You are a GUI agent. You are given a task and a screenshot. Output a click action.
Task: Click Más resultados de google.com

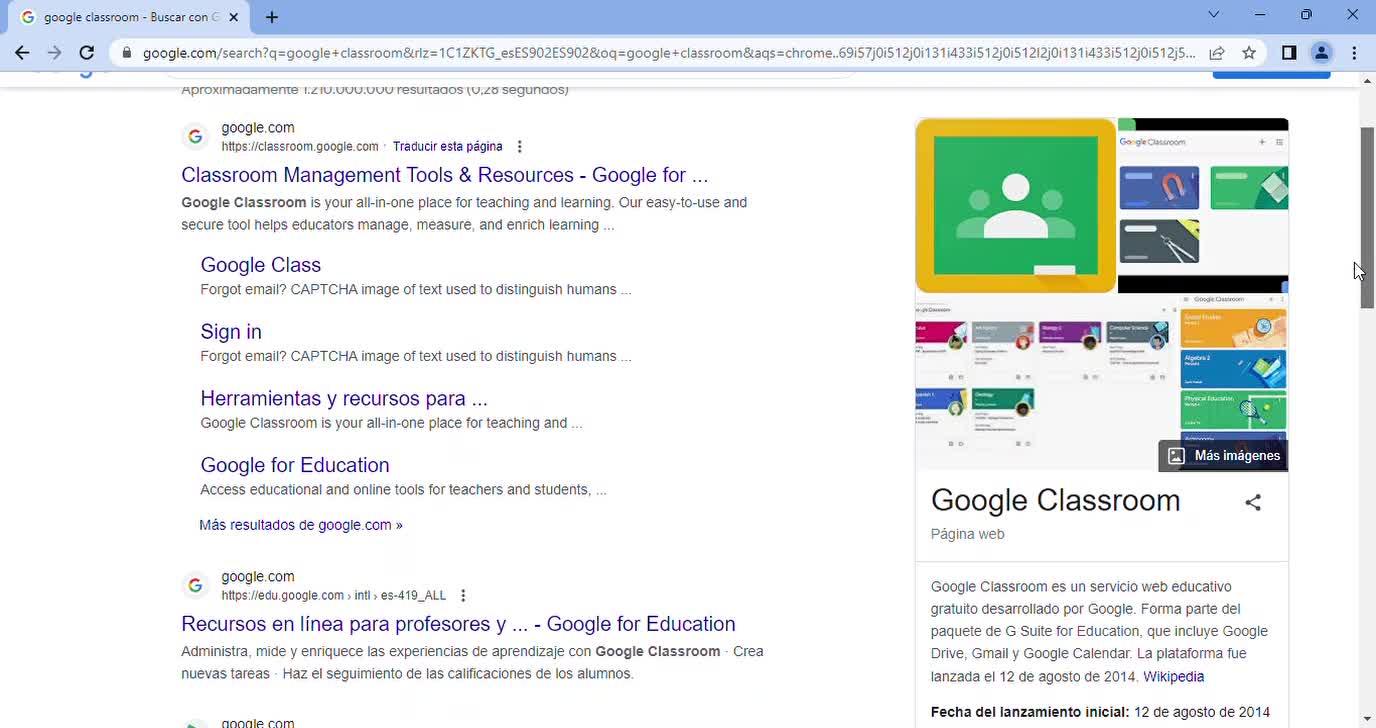tap(301, 525)
